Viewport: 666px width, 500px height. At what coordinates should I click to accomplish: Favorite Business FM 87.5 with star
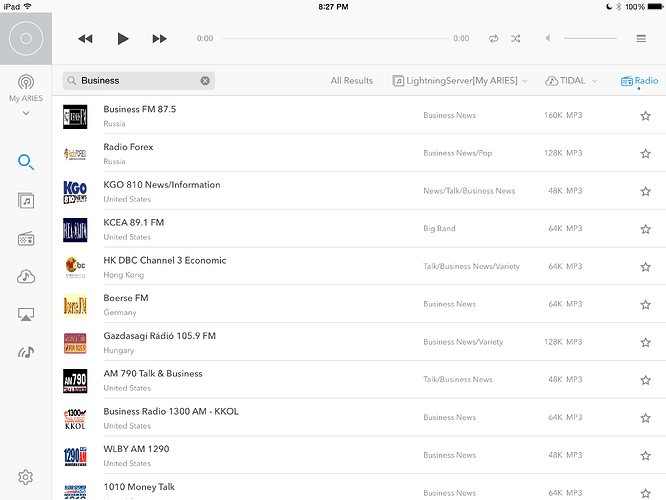point(646,116)
